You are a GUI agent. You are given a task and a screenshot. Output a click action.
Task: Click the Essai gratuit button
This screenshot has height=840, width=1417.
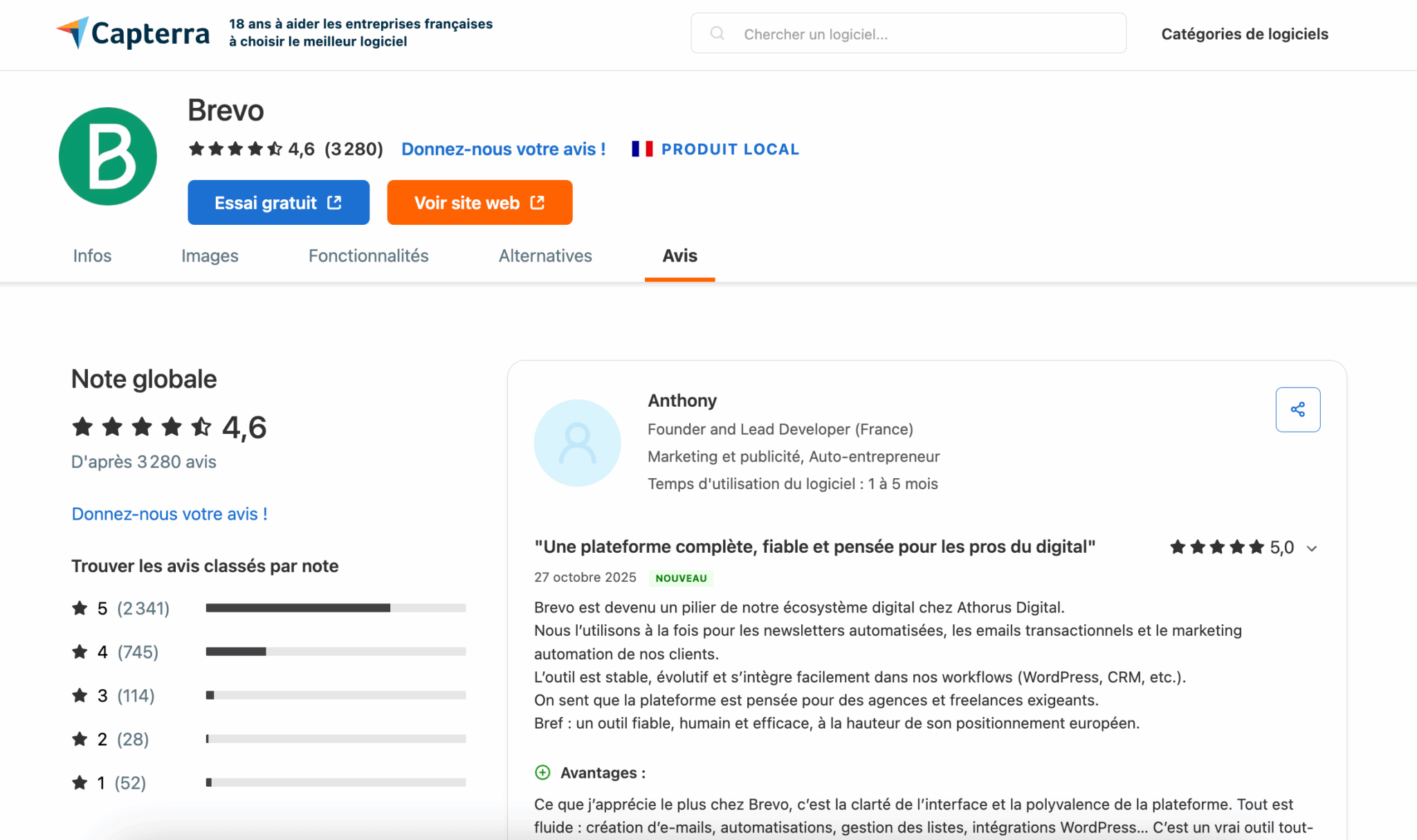[x=278, y=203]
